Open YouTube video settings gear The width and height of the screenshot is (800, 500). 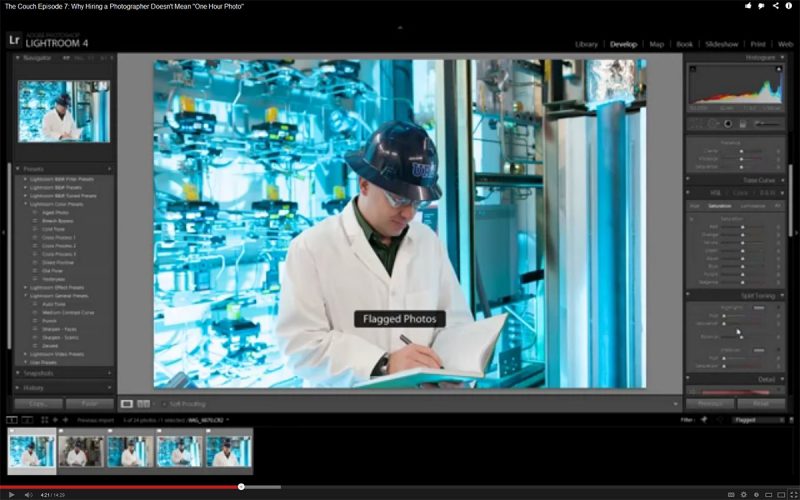[x=742, y=494]
